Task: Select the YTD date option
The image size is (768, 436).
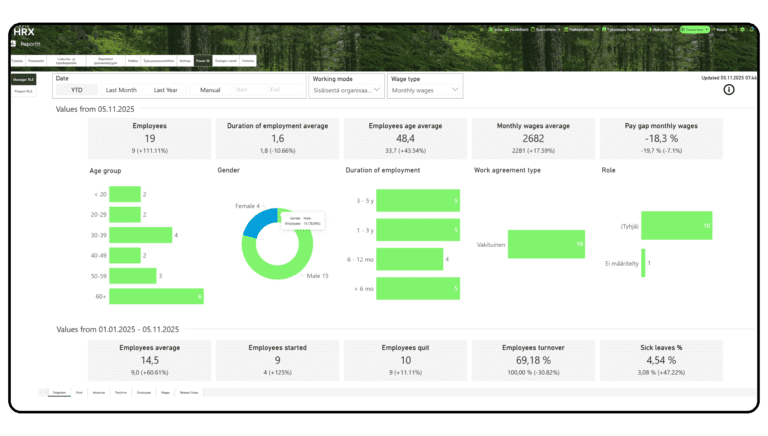Action: coord(76,90)
